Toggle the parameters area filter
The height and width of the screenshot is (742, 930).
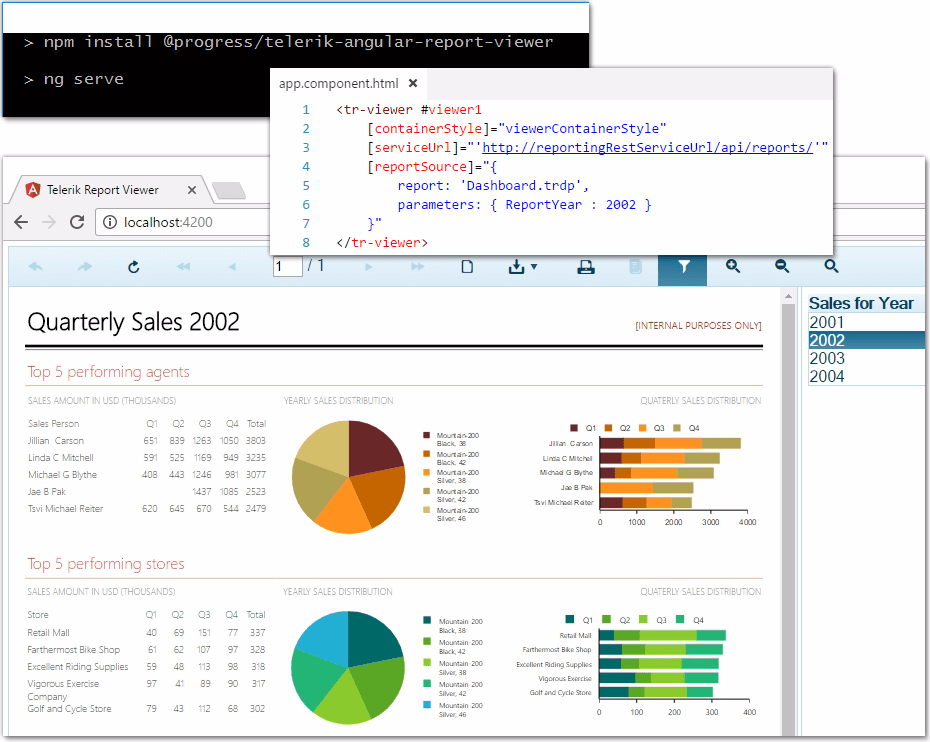tap(682, 267)
